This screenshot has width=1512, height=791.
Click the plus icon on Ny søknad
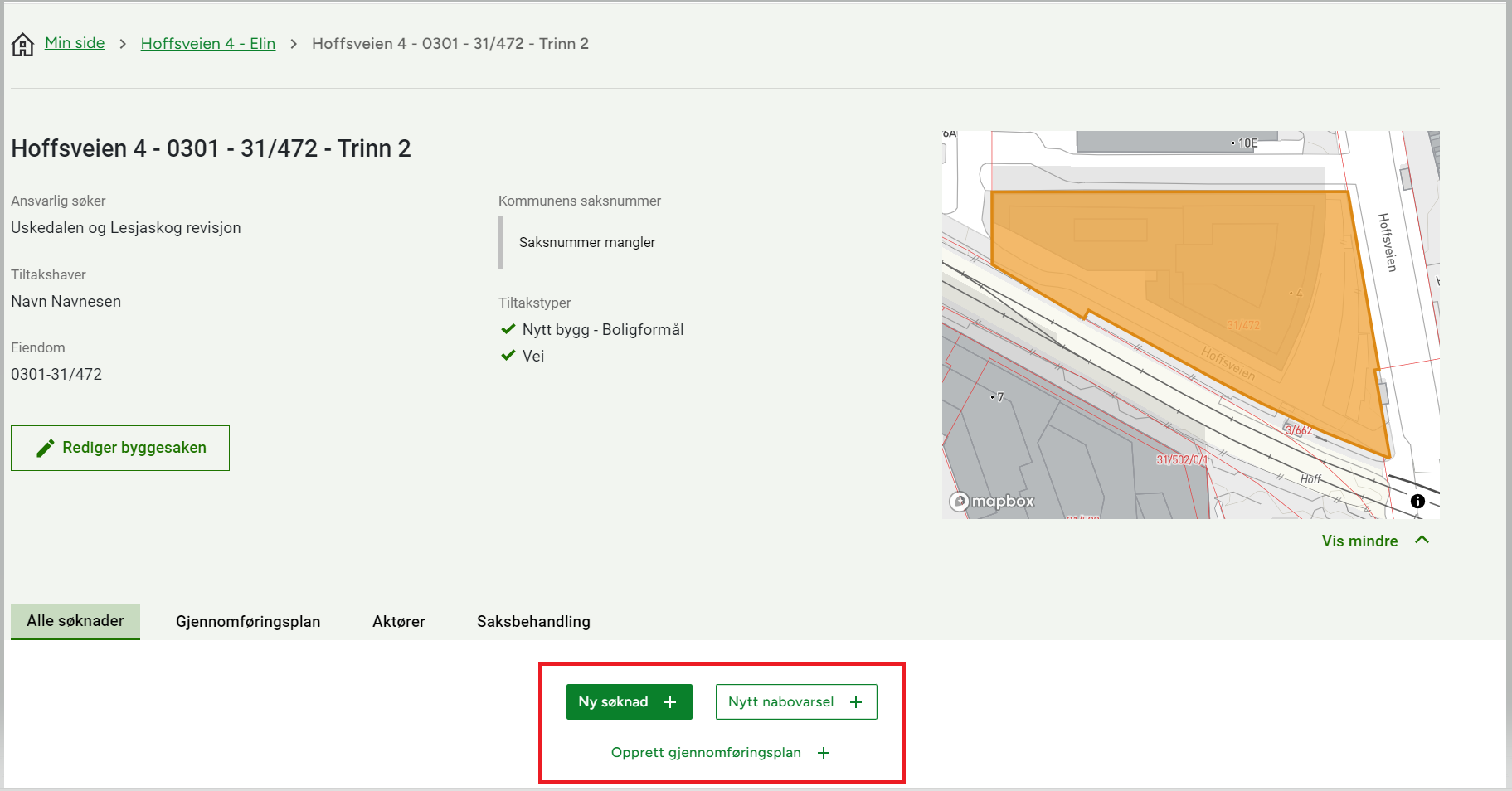[x=670, y=702]
